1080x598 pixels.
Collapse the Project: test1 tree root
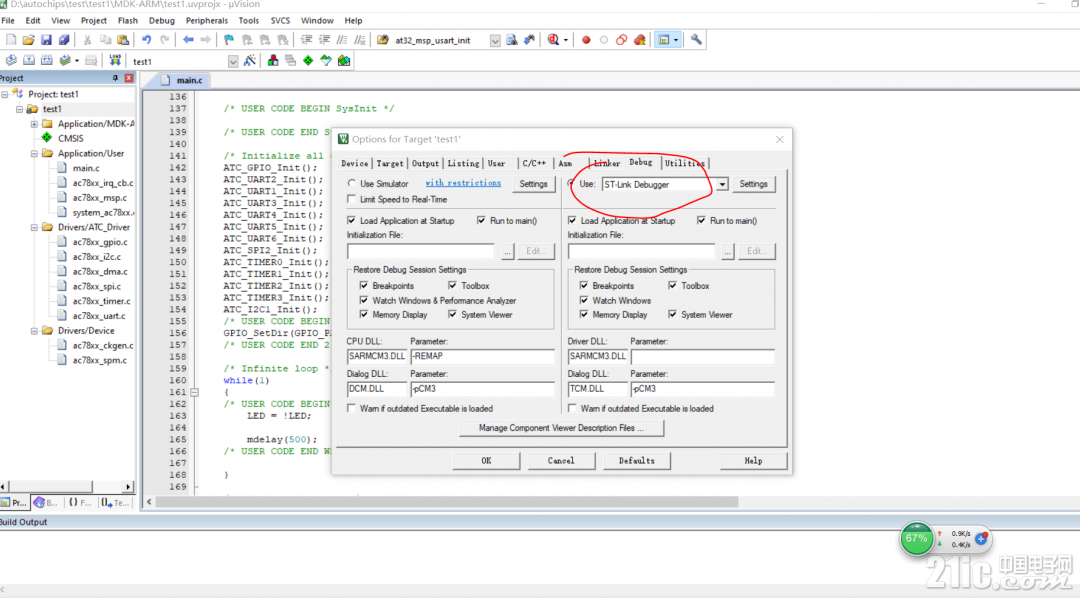click(x=5, y=94)
